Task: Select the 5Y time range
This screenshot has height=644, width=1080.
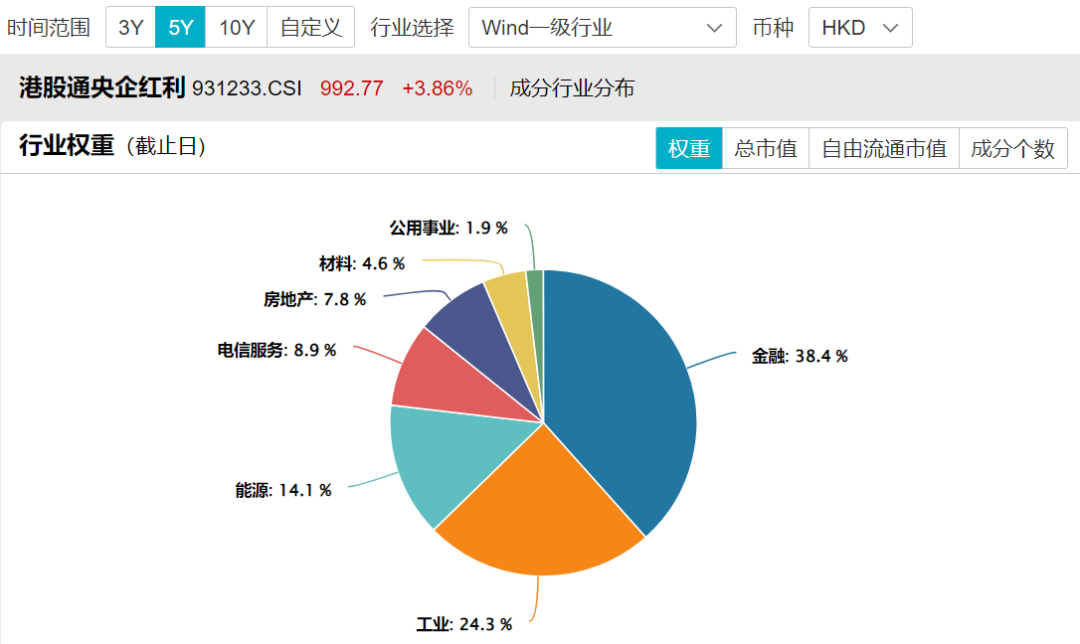Action: pyautogui.click(x=180, y=28)
